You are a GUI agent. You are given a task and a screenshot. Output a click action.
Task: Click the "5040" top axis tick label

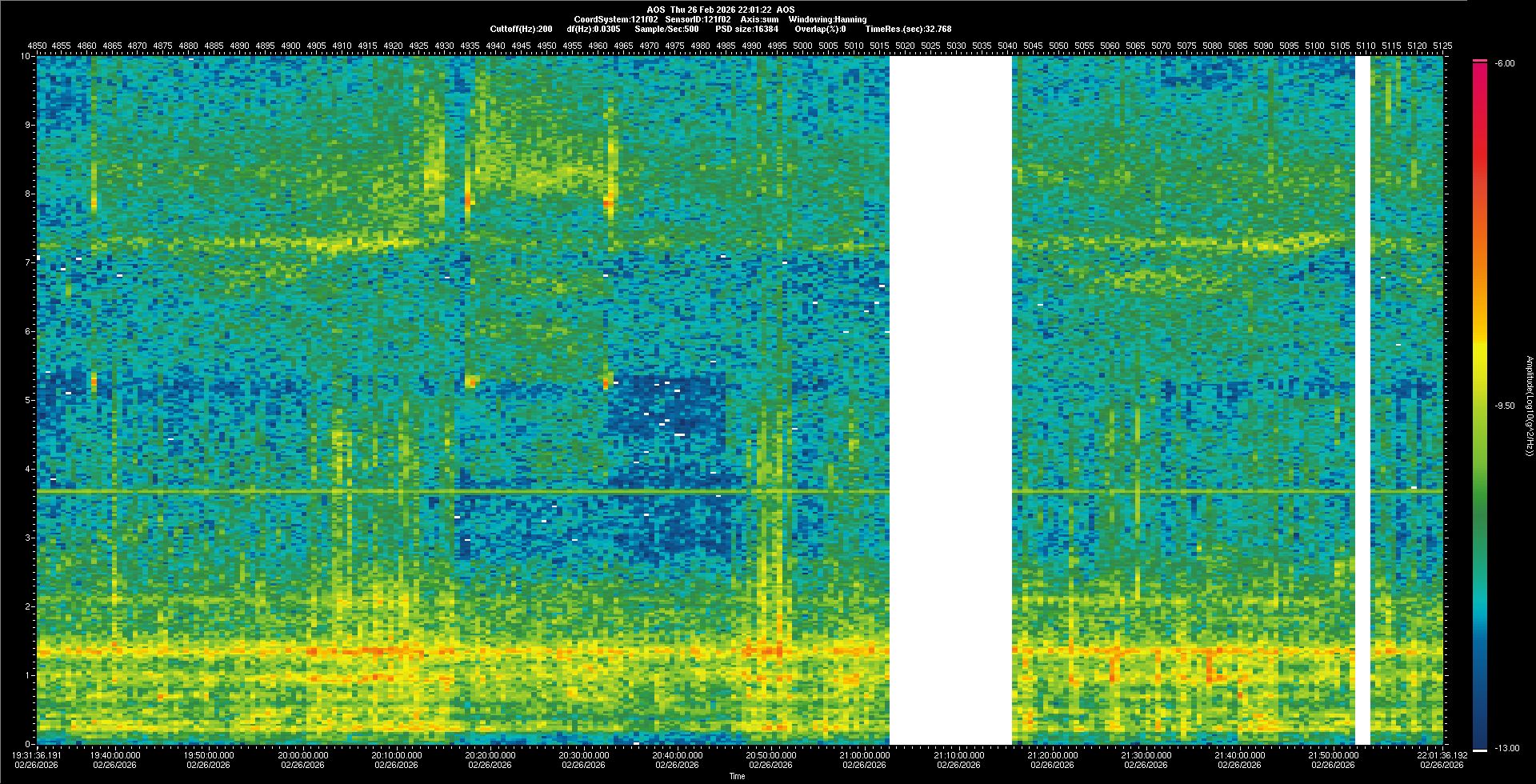[1007, 46]
